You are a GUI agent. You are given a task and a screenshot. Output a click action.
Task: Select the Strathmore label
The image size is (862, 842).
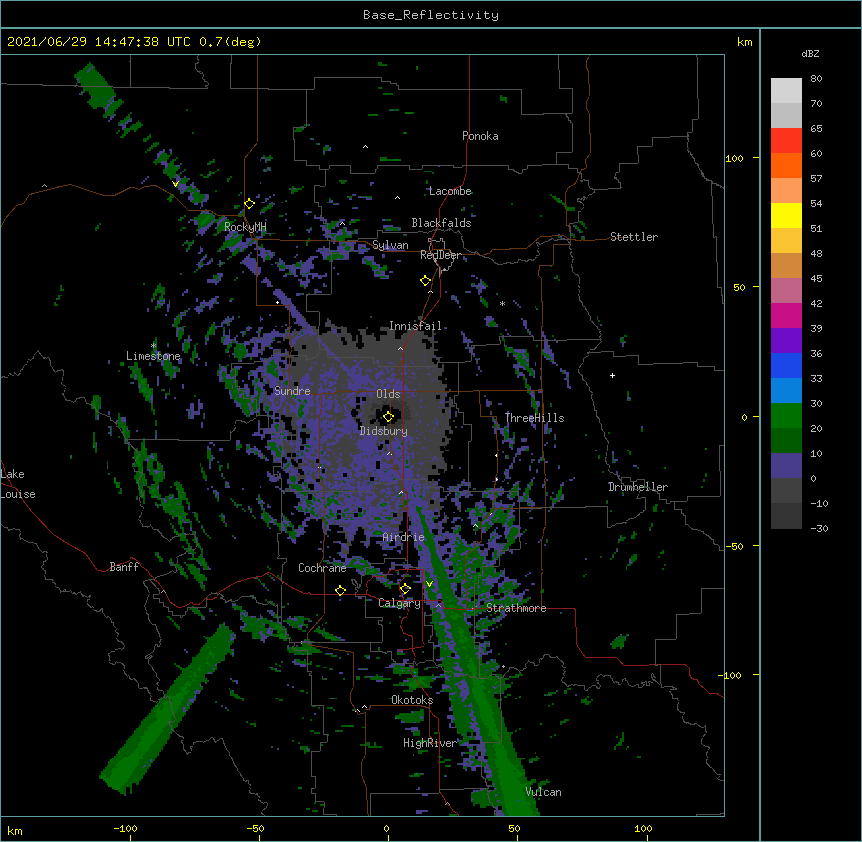coord(516,608)
